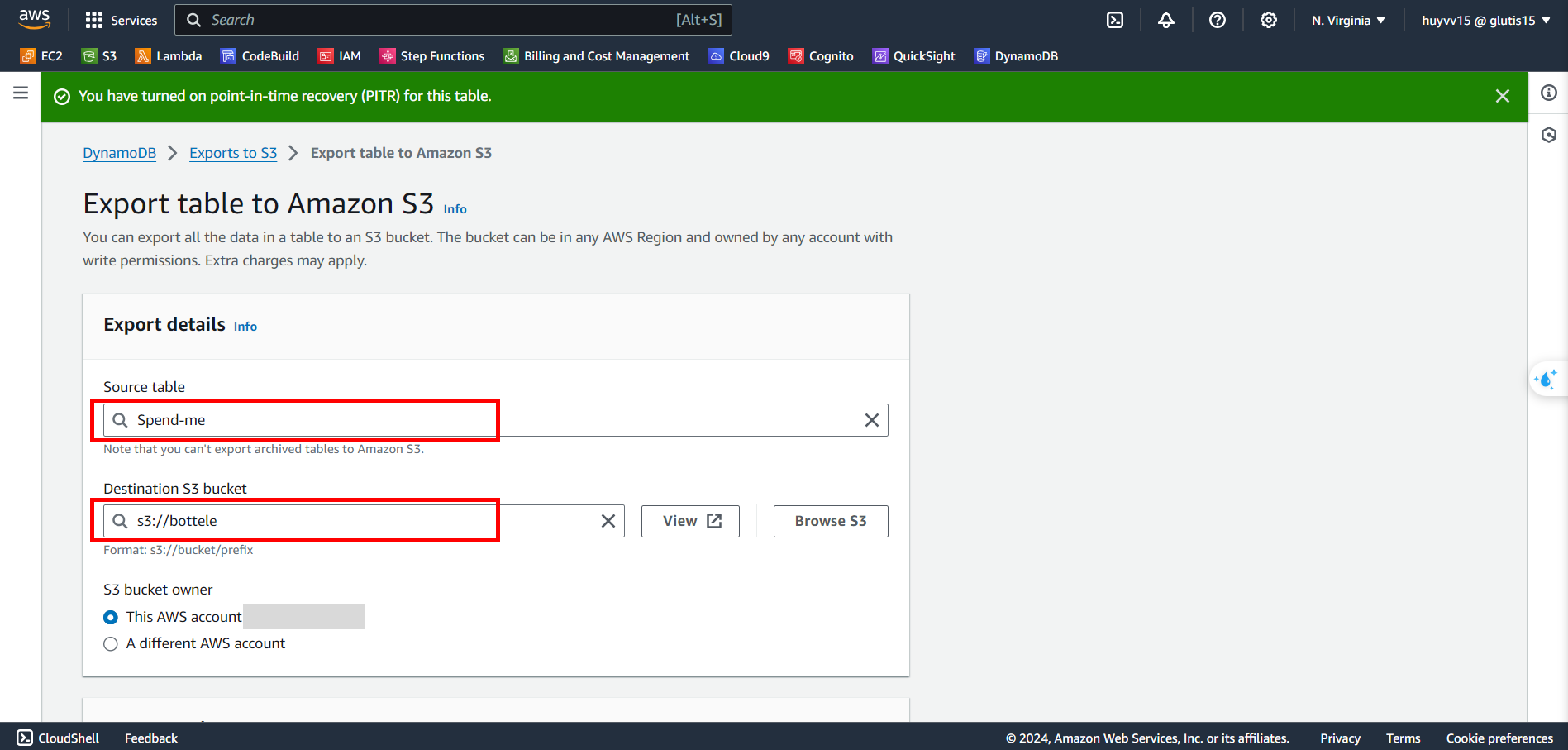Viewport: 1568px width, 750px height.
Task: Open Feedback in the footer
Action: pos(151,738)
